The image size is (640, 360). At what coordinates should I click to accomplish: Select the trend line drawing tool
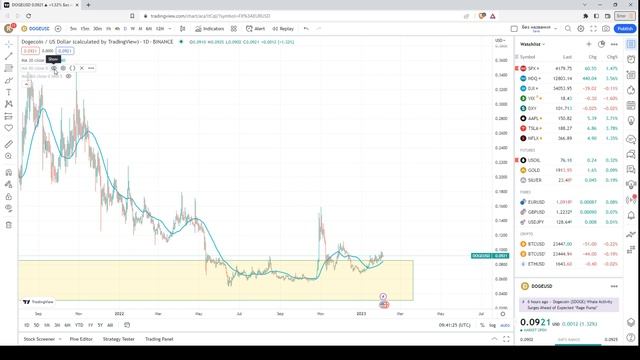9,56
